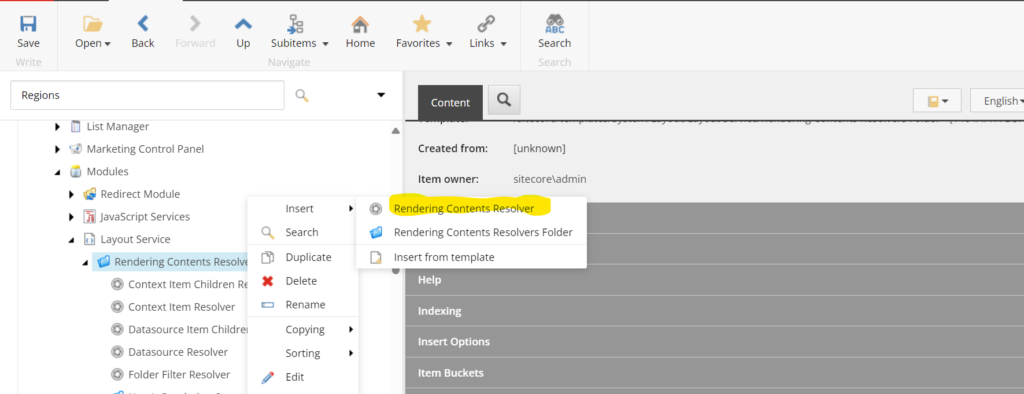
Task: Select Datasource Item Children Resolver item
Action: [x=187, y=329]
